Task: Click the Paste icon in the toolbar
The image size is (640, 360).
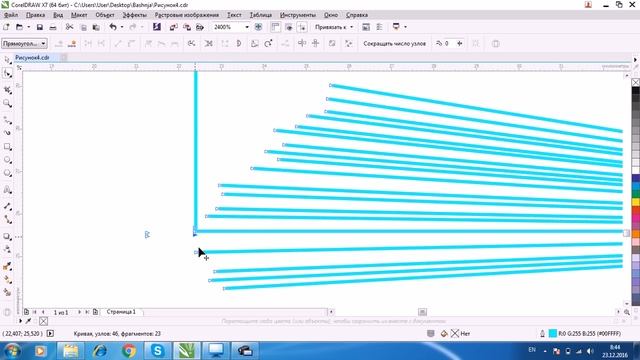Action: (96, 27)
